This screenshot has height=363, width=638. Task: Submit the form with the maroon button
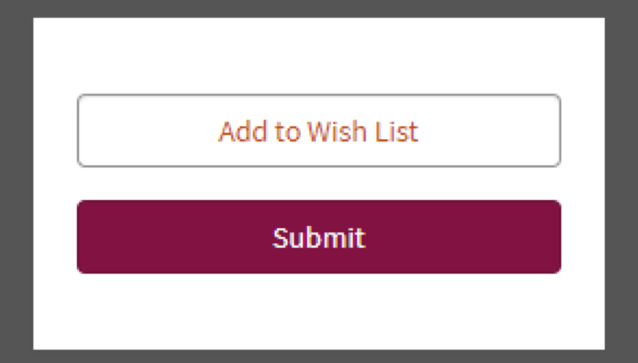point(319,237)
